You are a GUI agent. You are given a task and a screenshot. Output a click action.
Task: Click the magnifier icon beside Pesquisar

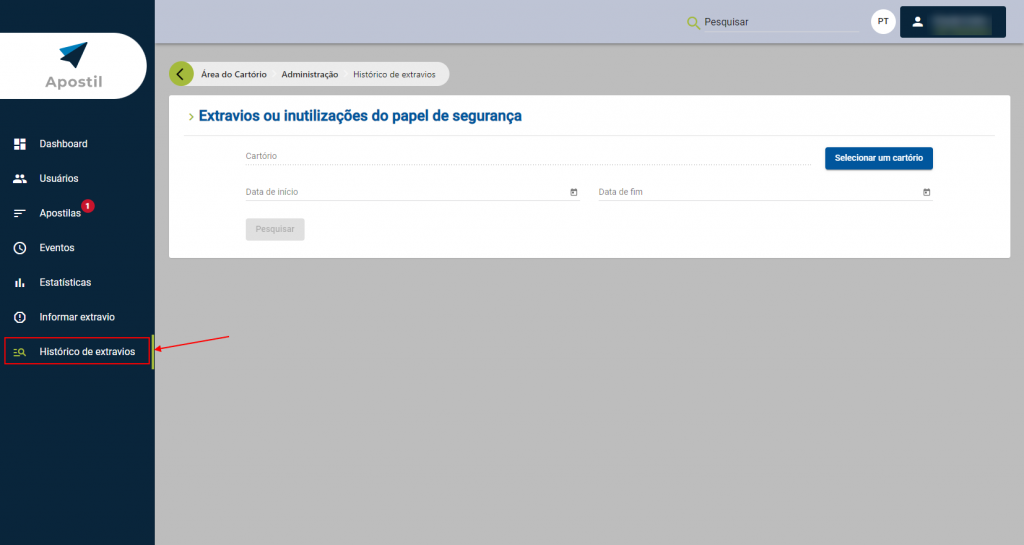pyautogui.click(x=692, y=22)
